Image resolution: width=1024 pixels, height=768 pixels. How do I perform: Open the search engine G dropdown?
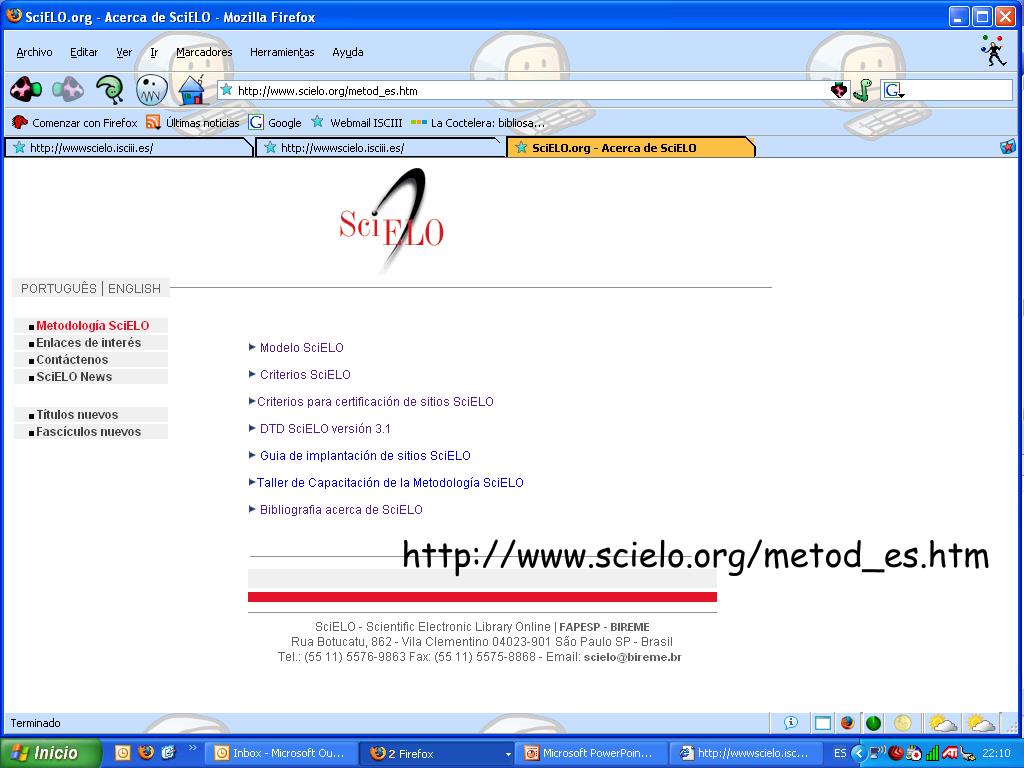click(893, 90)
